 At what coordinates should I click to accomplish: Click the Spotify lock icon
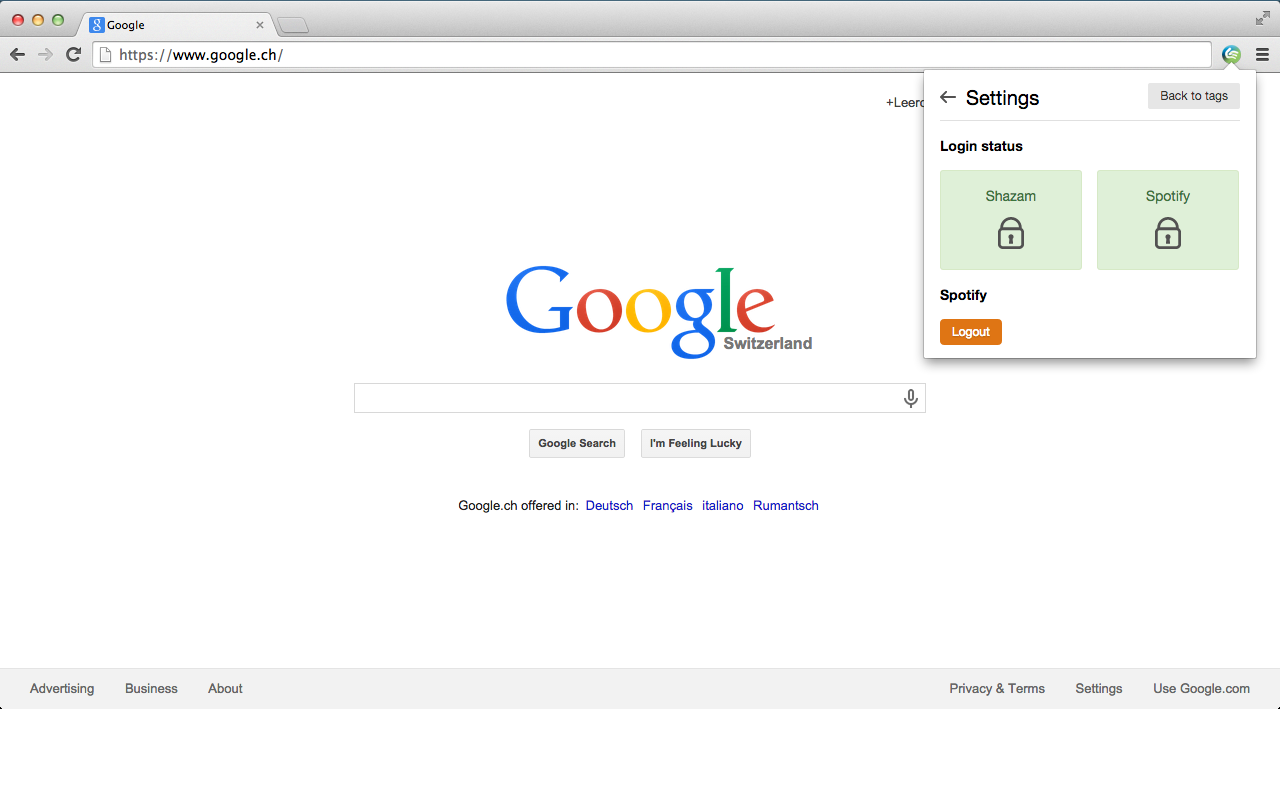pos(1168,233)
